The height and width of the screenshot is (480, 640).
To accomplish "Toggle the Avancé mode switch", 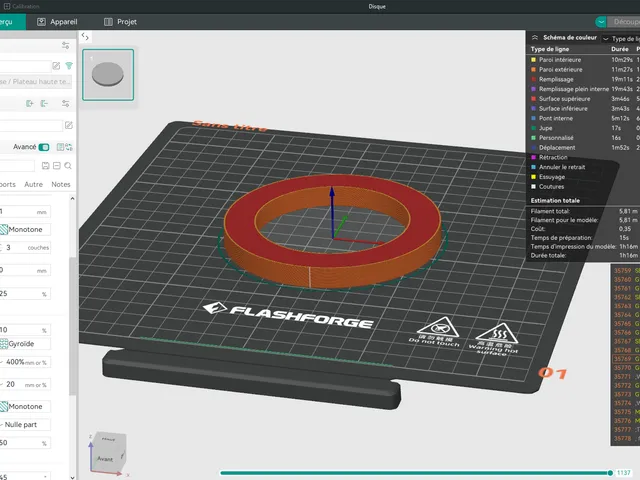I will (44, 147).
